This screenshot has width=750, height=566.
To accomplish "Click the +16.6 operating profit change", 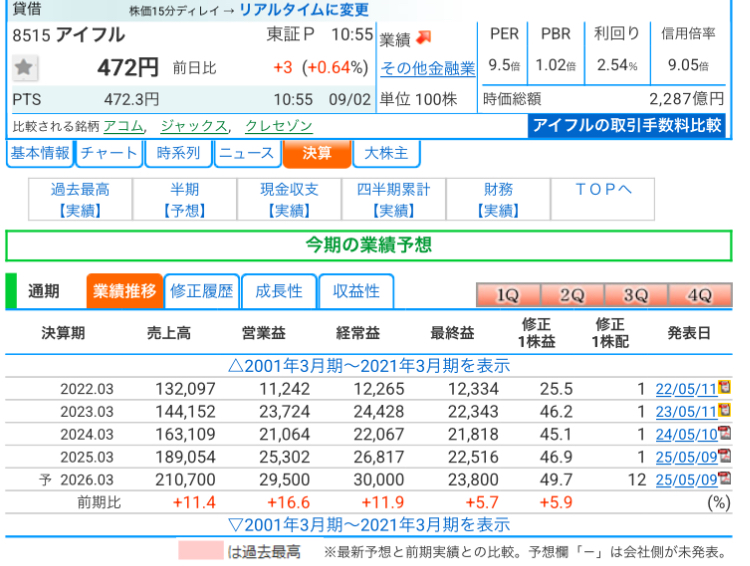I will (x=288, y=502).
